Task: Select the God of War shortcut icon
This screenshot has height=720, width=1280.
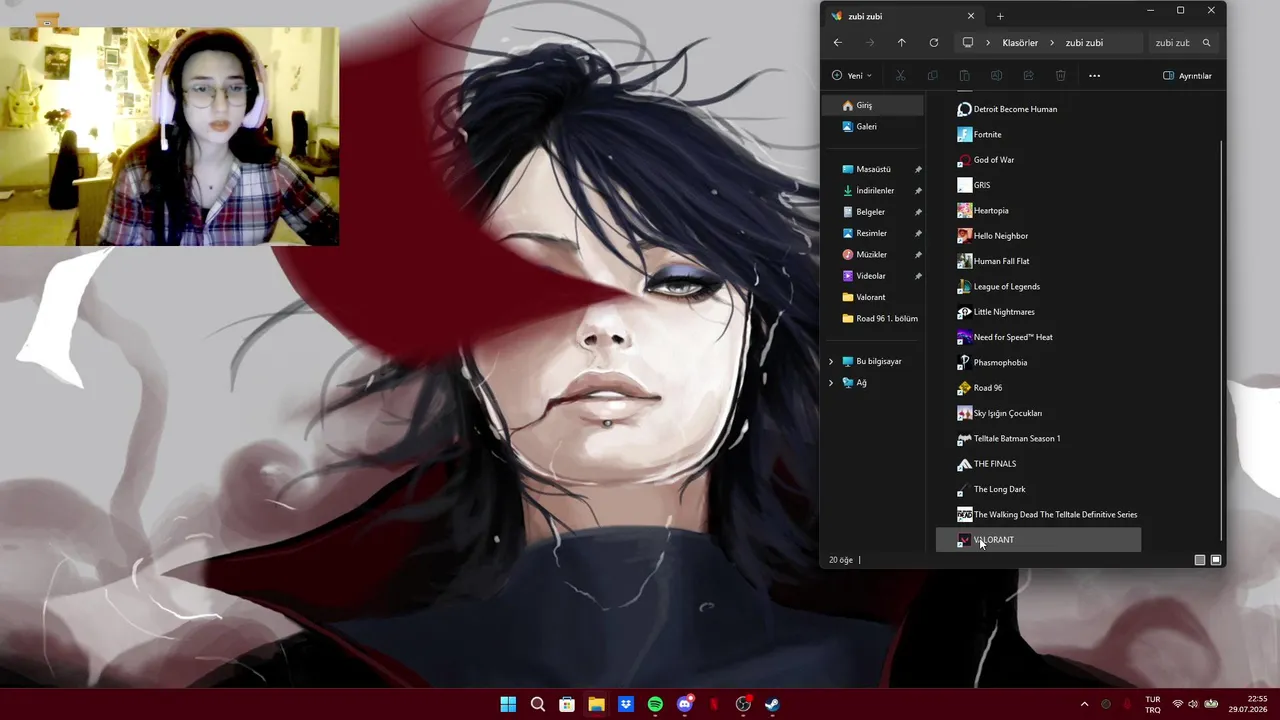Action: tap(964, 160)
